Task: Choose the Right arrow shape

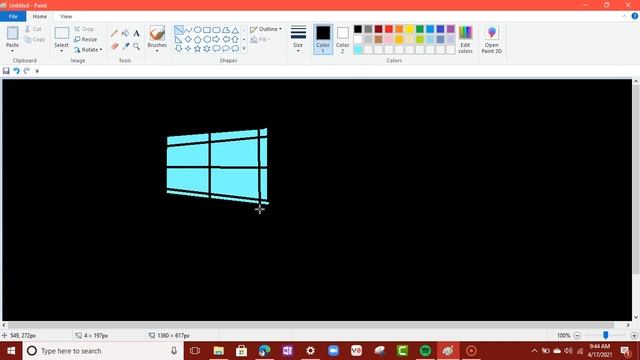Action: 216,39
